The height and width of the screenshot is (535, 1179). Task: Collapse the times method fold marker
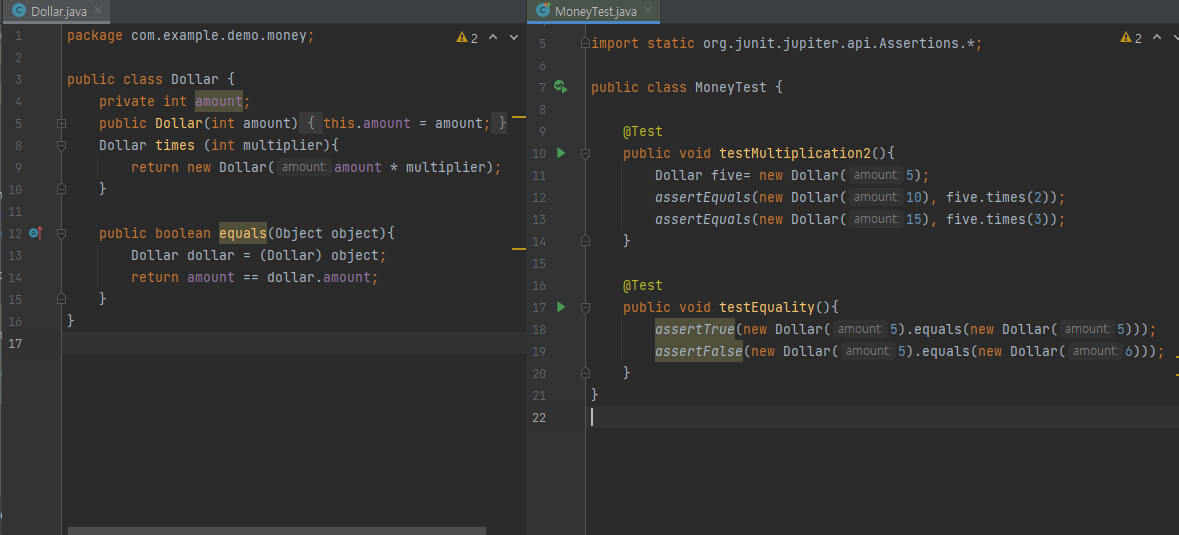click(62, 145)
